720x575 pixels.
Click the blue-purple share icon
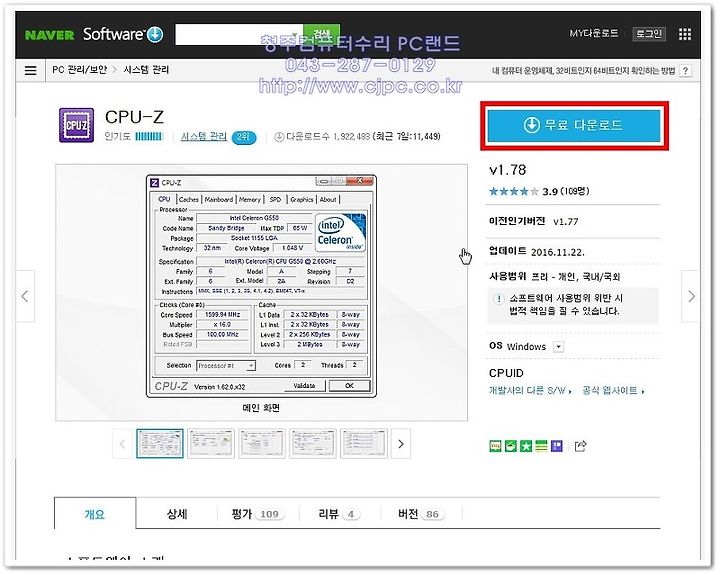pyautogui.click(x=557, y=445)
